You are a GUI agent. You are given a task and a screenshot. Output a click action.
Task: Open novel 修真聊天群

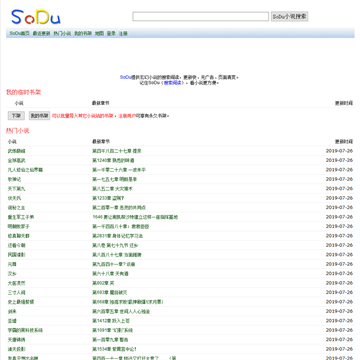click(19, 236)
